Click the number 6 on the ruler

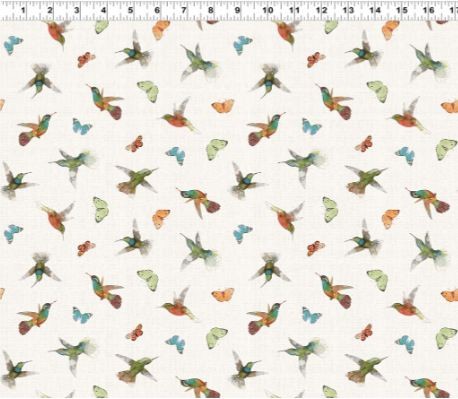pyautogui.click(x=157, y=10)
